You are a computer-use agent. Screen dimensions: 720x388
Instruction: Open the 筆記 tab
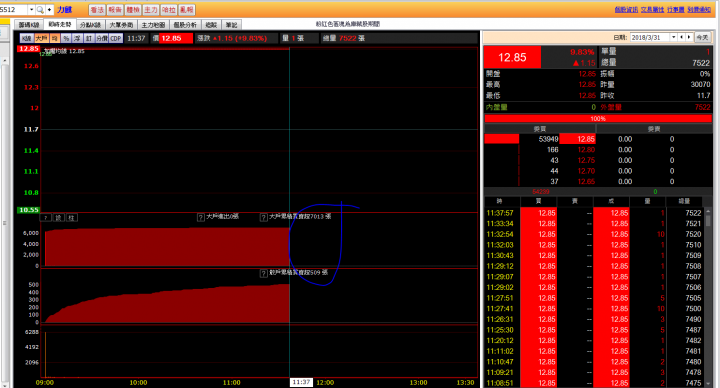pyautogui.click(x=231, y=25)
